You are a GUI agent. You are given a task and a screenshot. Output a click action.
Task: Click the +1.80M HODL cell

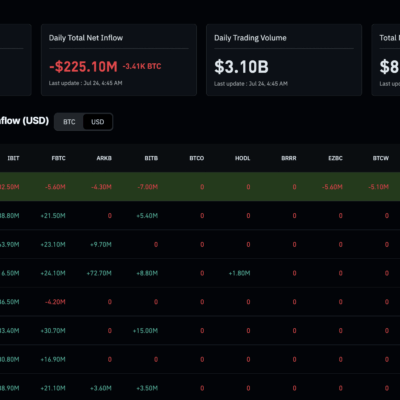[x=239, y=273]
